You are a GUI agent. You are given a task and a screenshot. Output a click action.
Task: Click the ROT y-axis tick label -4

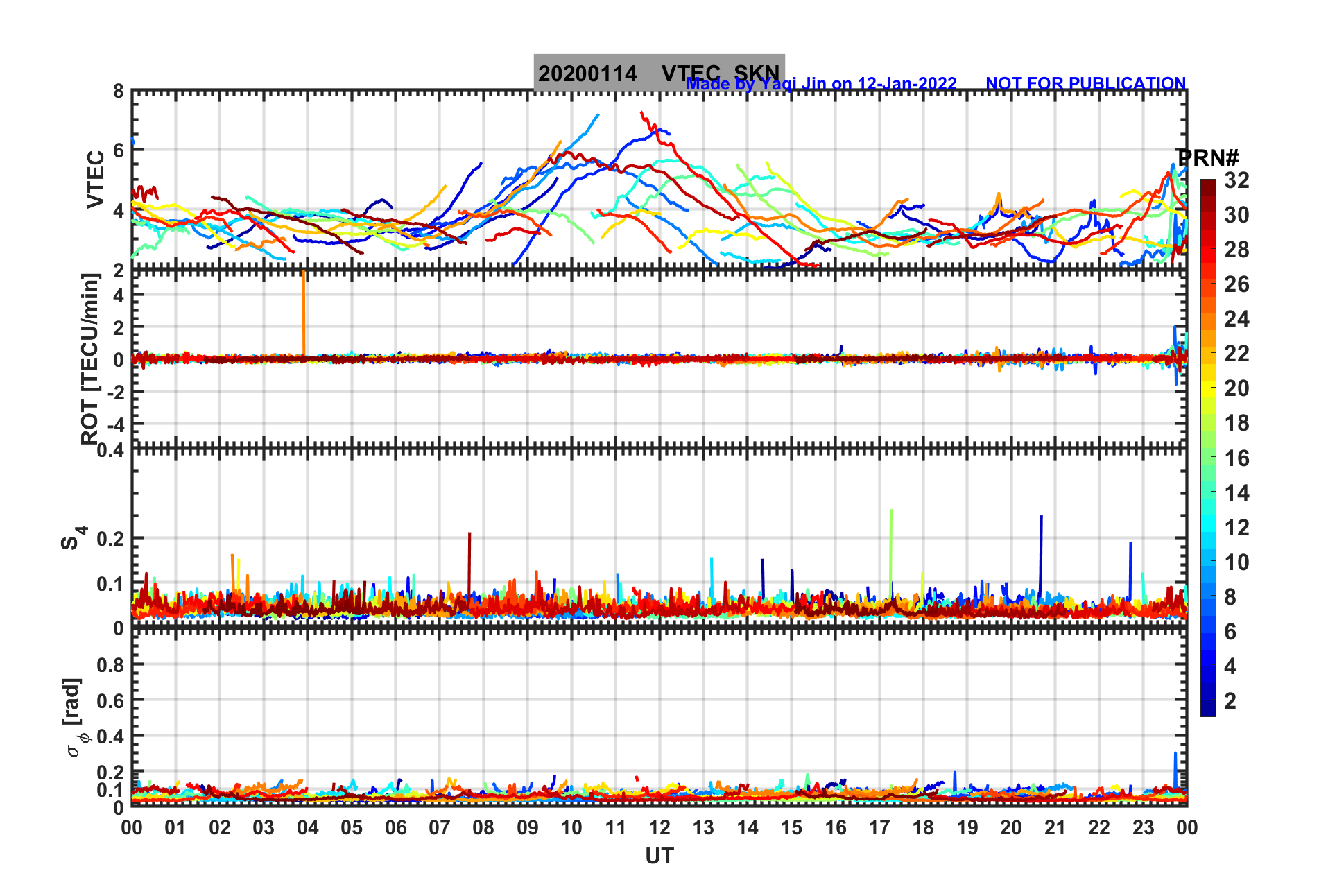[114, 425]
